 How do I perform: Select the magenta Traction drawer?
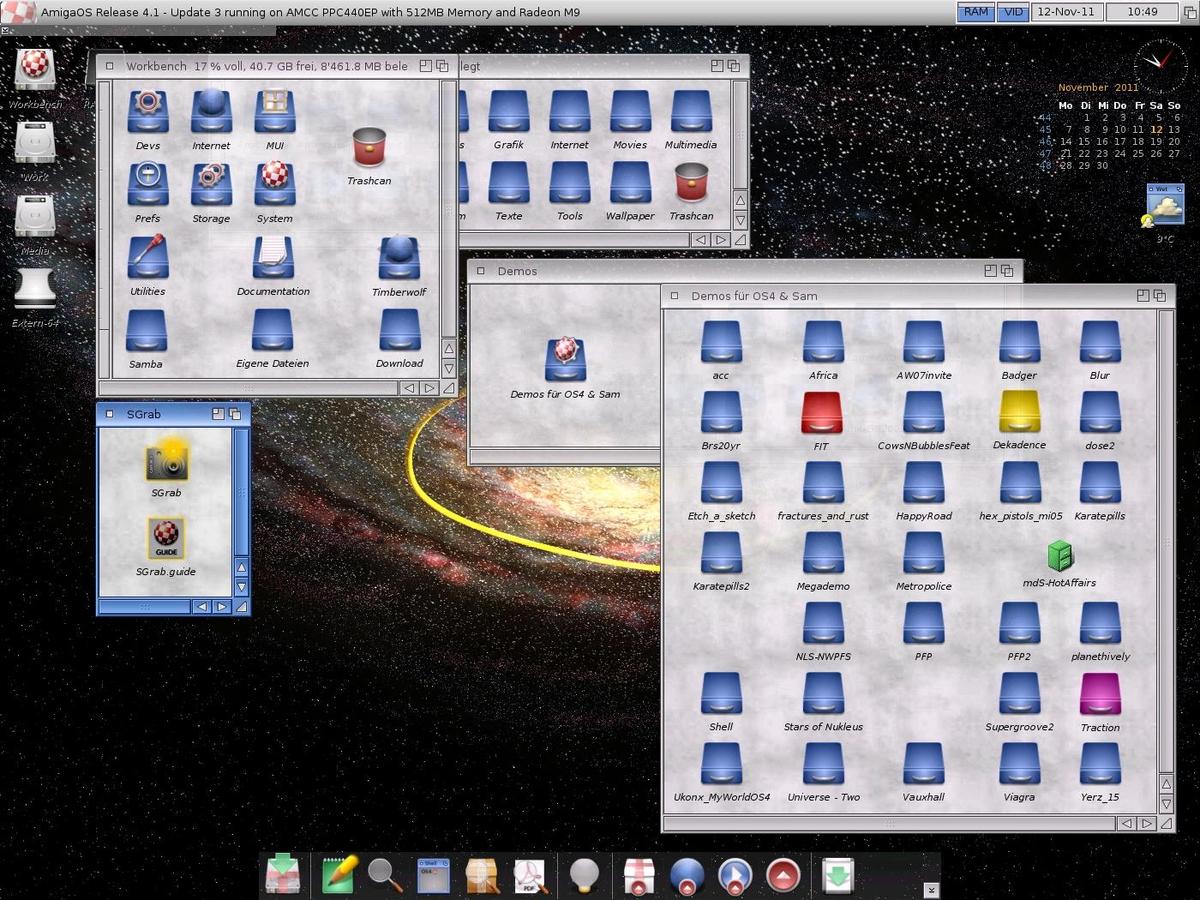coord(1100,694)
